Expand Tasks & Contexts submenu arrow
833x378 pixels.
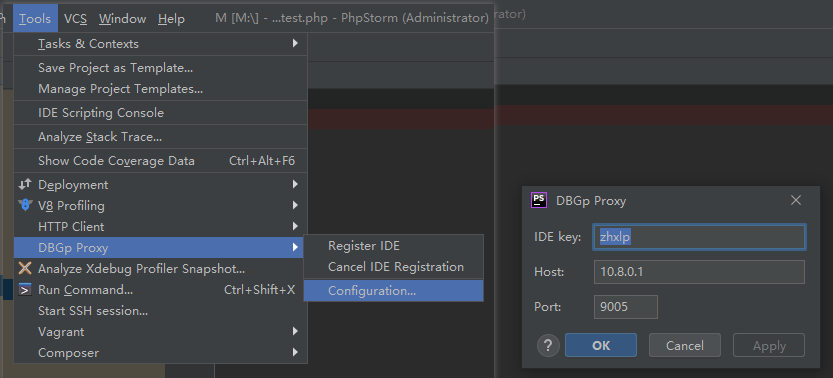(295, 44)
